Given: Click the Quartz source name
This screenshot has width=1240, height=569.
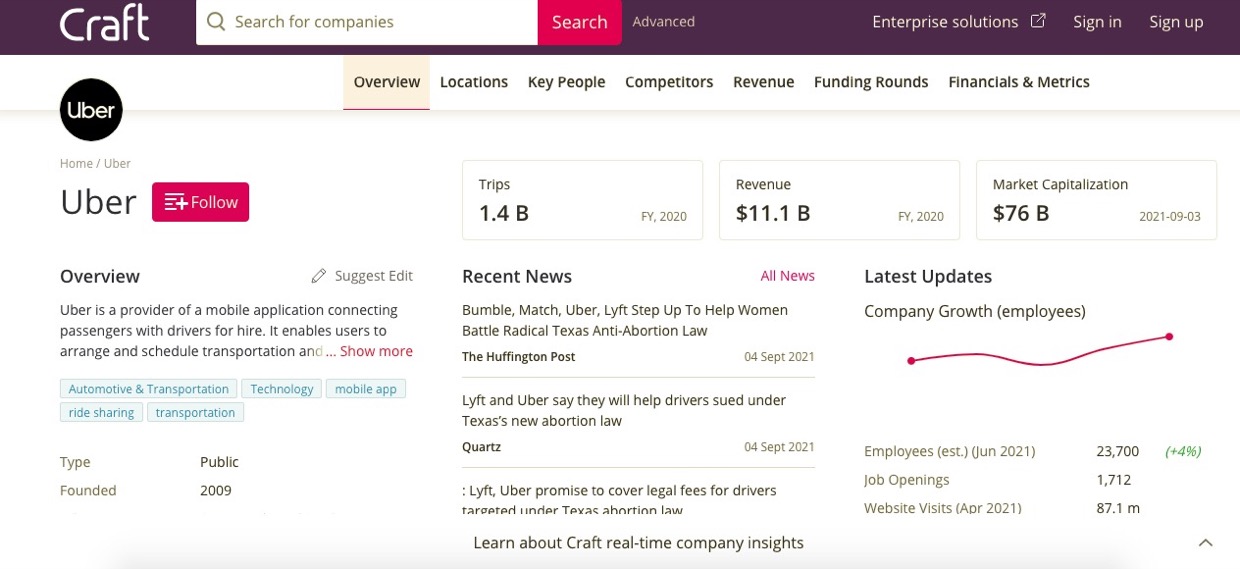Looking at the screenshot, I should 482,447.
